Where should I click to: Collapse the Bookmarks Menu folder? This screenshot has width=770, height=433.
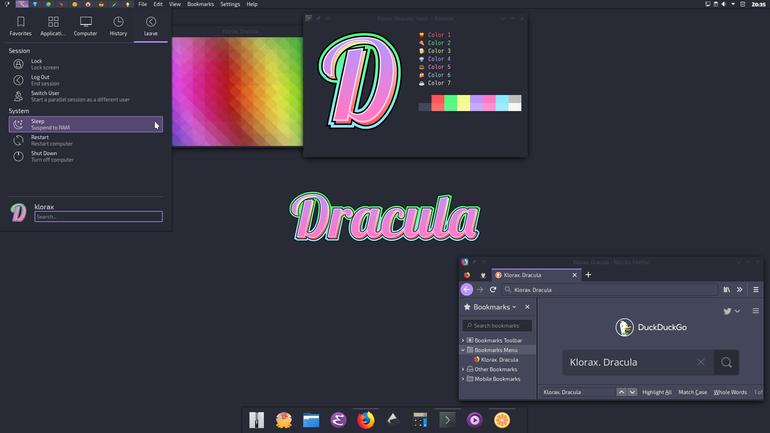click(x=463, y=350)
